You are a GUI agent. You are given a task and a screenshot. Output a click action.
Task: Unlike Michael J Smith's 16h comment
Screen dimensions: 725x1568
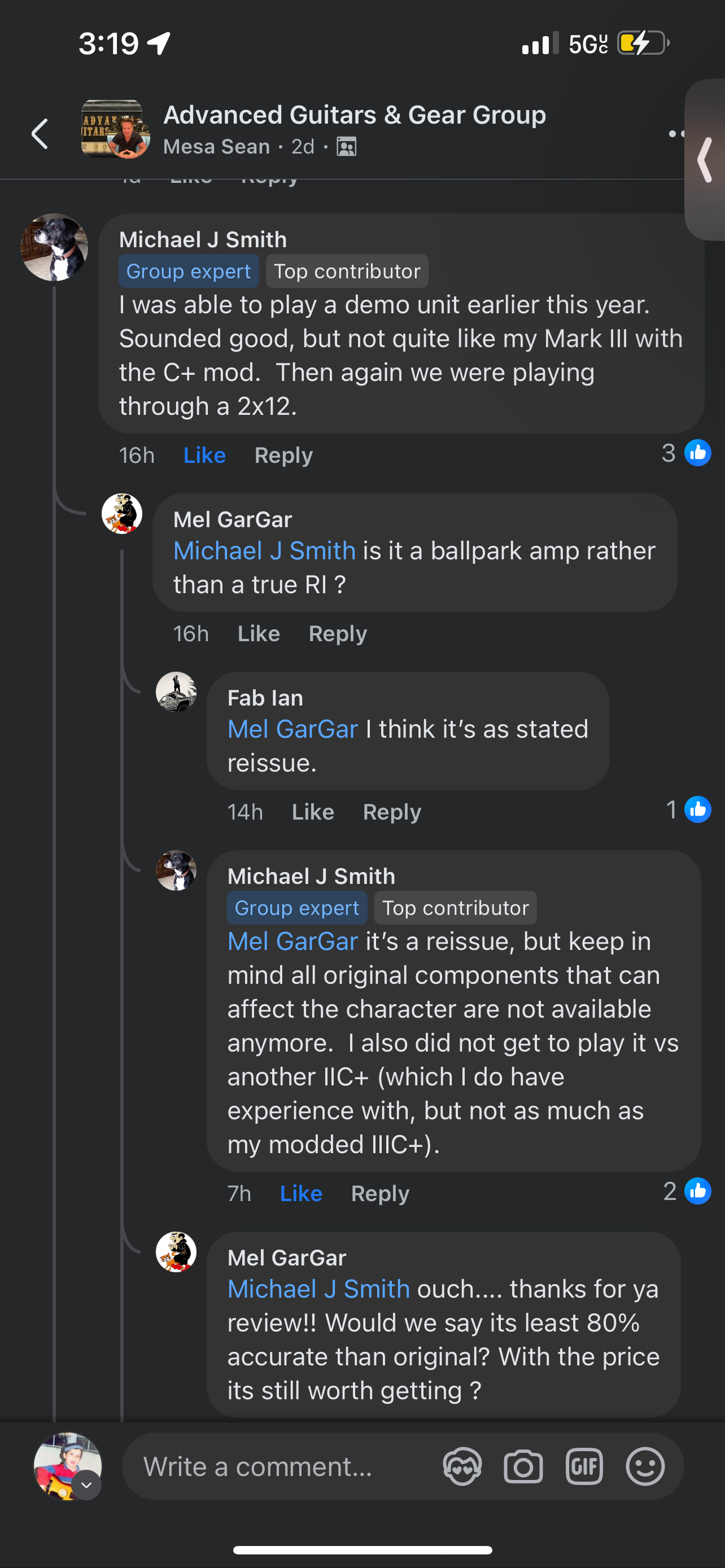(x=204, y=455)
